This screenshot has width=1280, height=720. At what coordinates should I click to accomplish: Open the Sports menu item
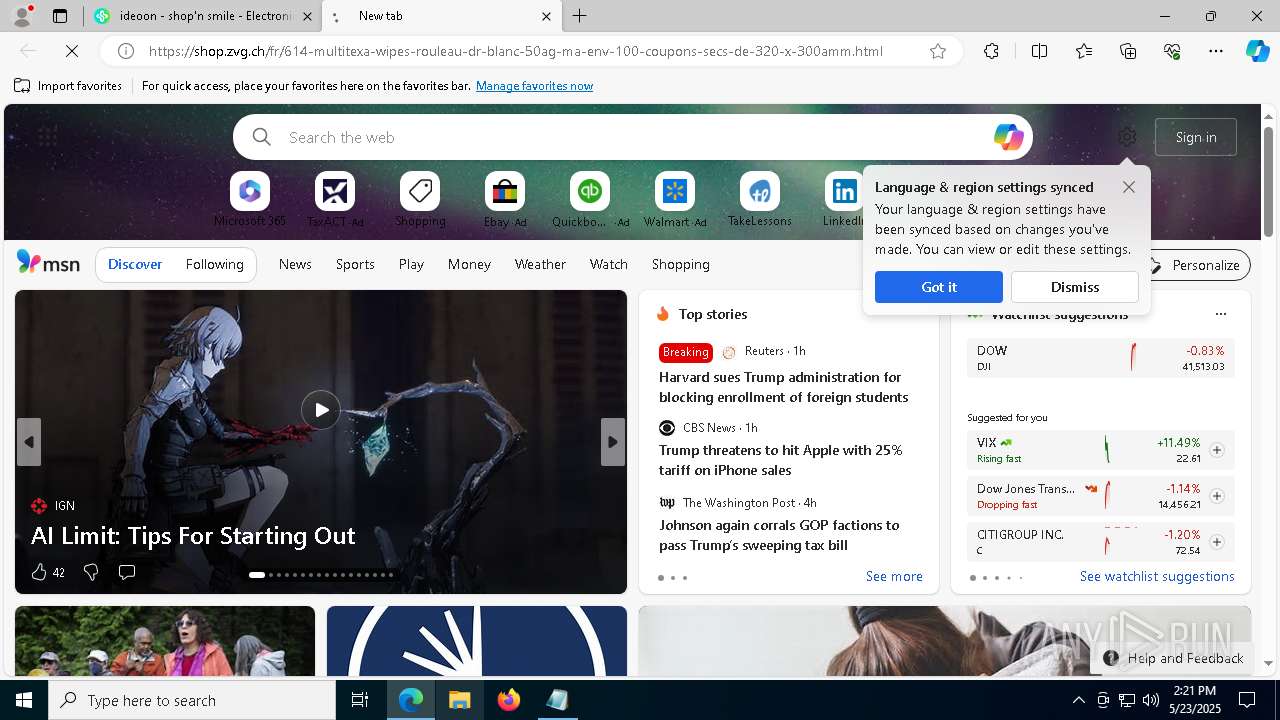point(355,264)
